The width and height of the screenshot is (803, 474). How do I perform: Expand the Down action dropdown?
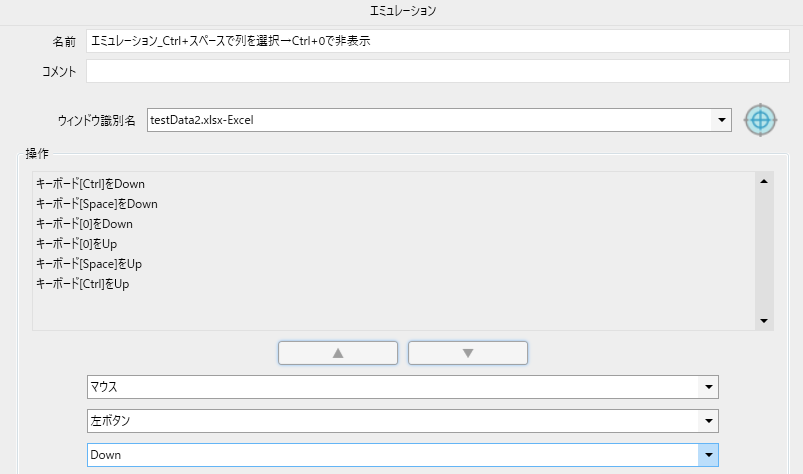coord(708,455)
